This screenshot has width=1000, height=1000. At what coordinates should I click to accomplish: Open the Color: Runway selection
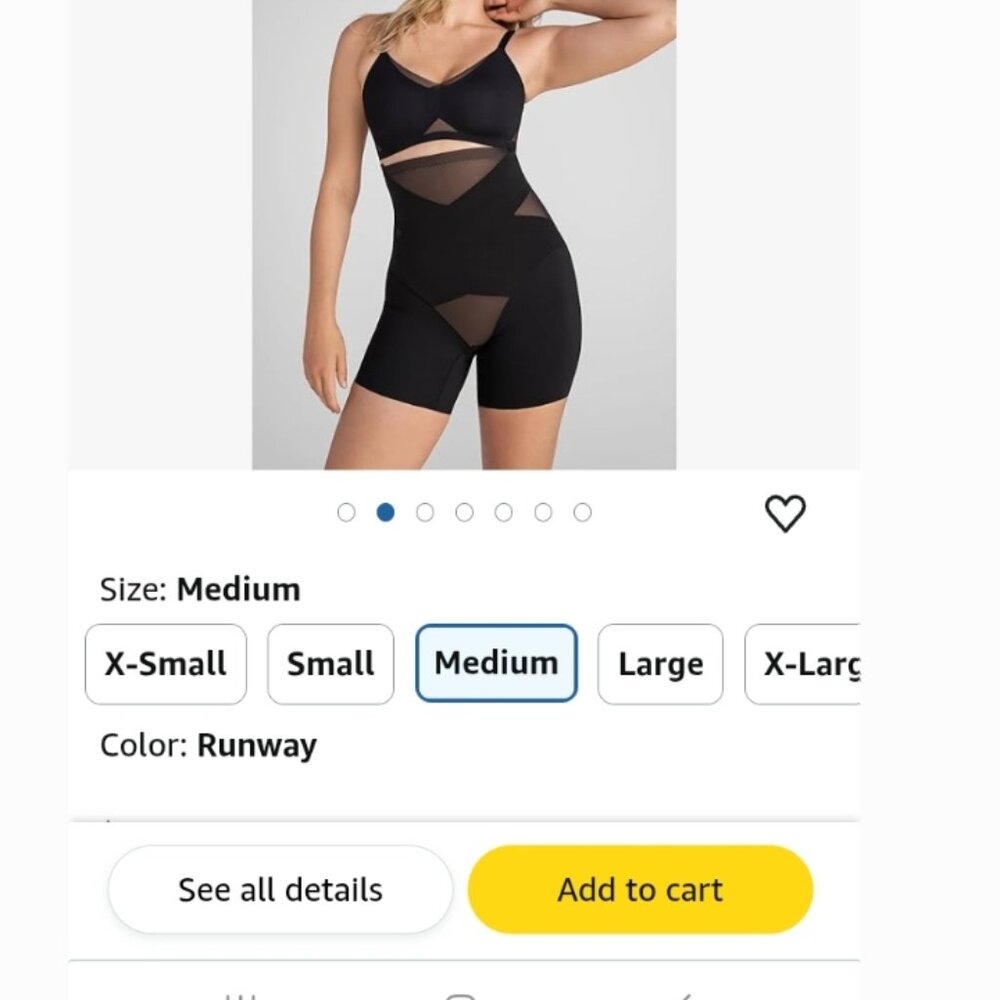coord(208,745)
